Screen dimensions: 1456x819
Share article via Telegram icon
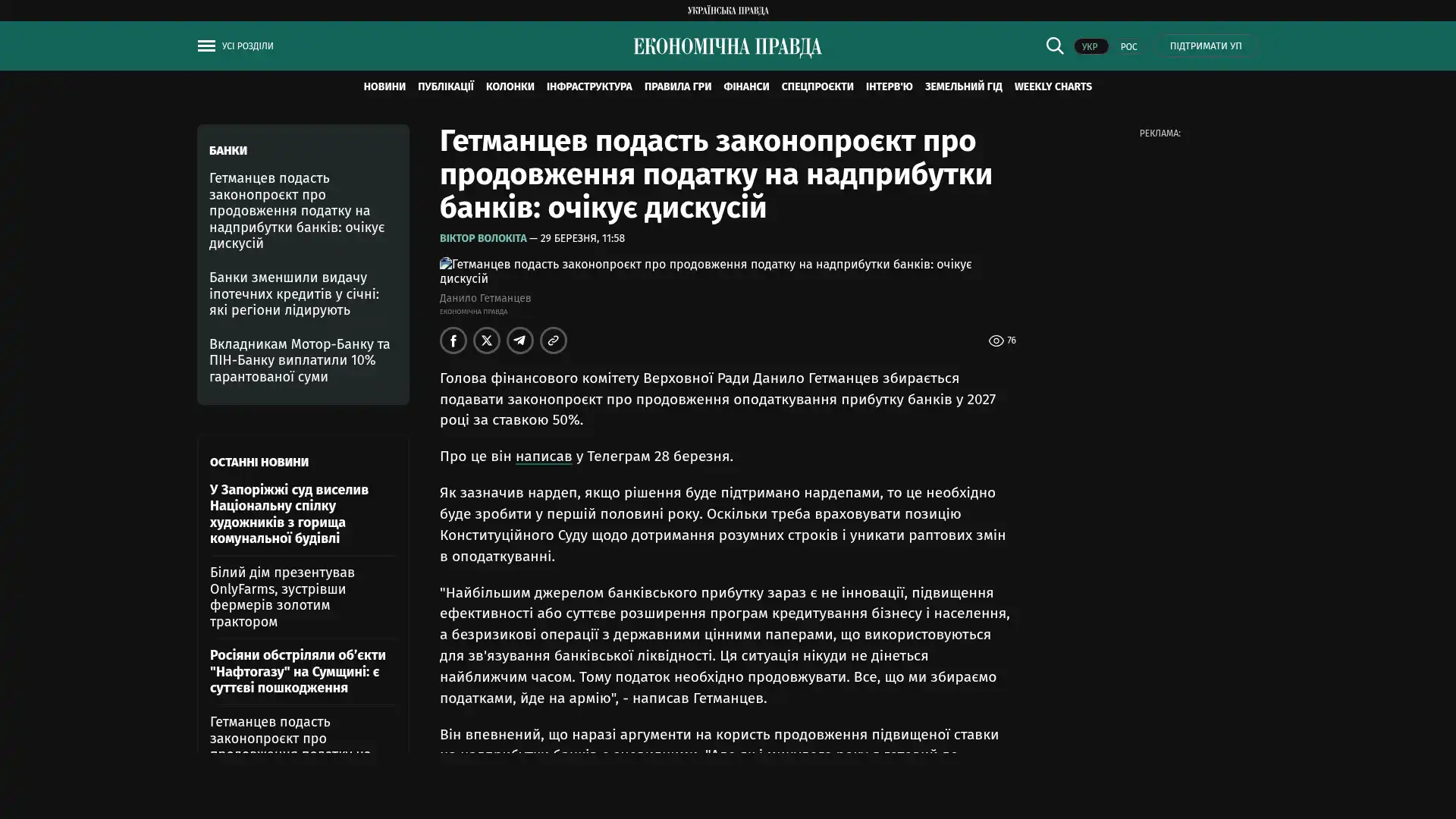(x=520, y=340)
